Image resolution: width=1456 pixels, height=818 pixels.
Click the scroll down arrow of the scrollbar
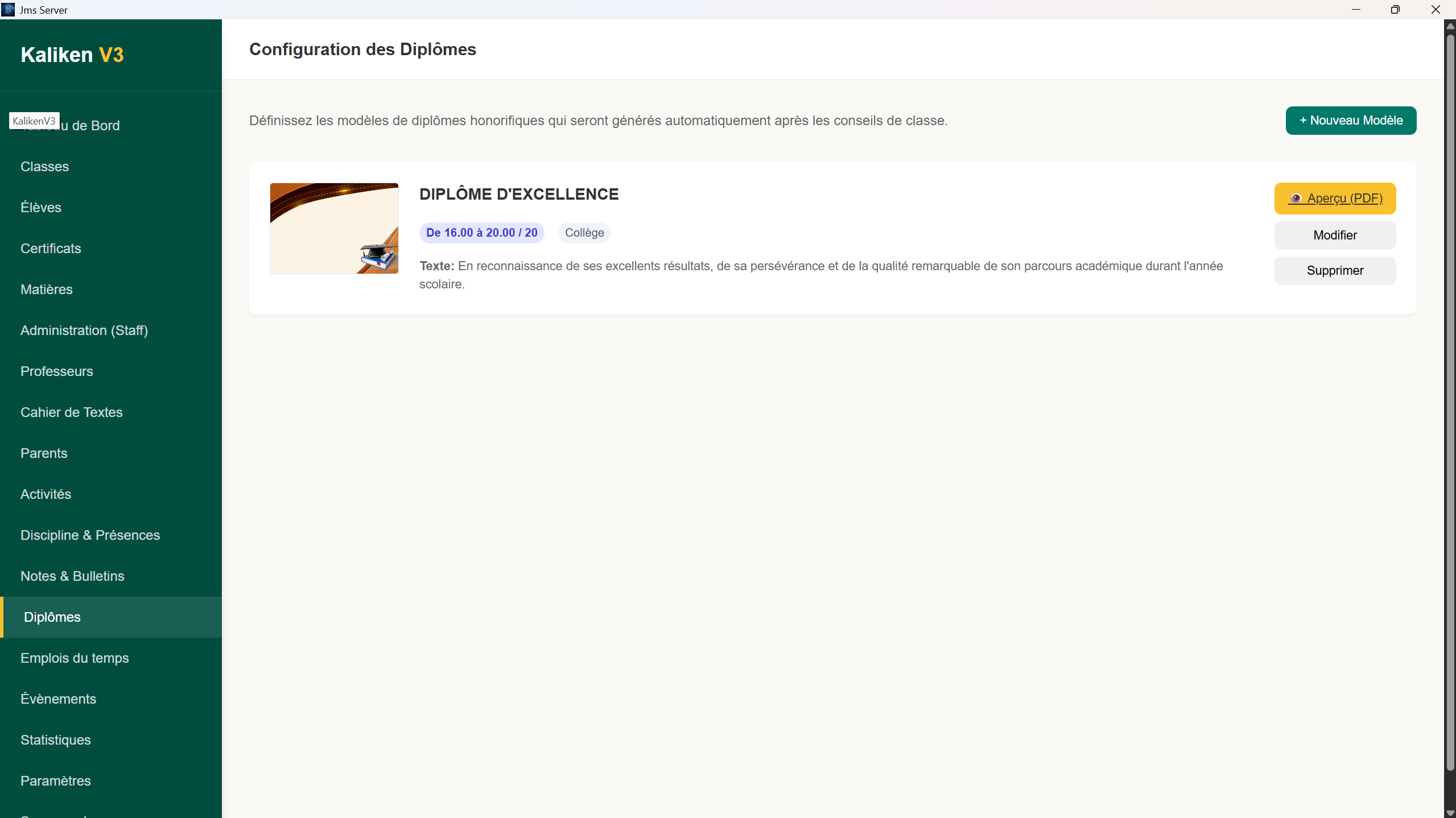click(1450, 813)
